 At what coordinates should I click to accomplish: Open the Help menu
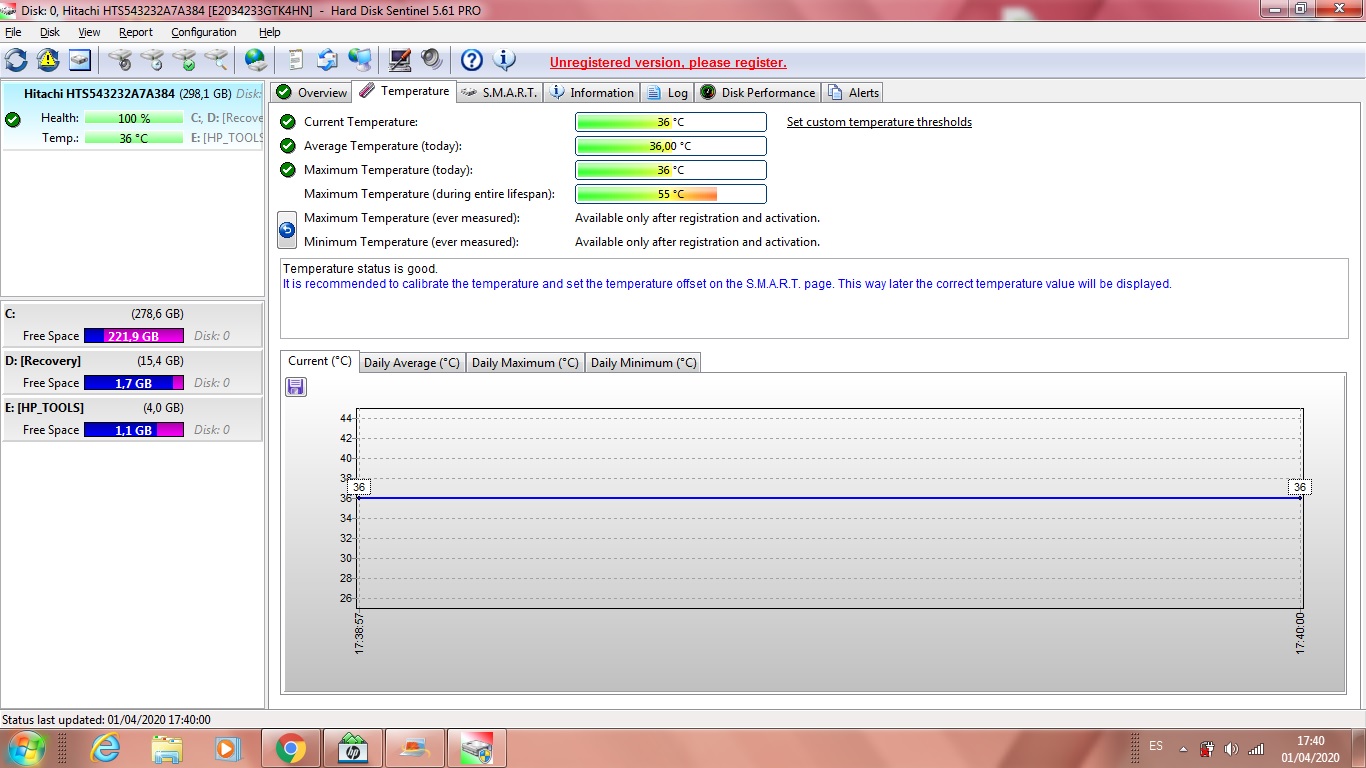[270, 32]
